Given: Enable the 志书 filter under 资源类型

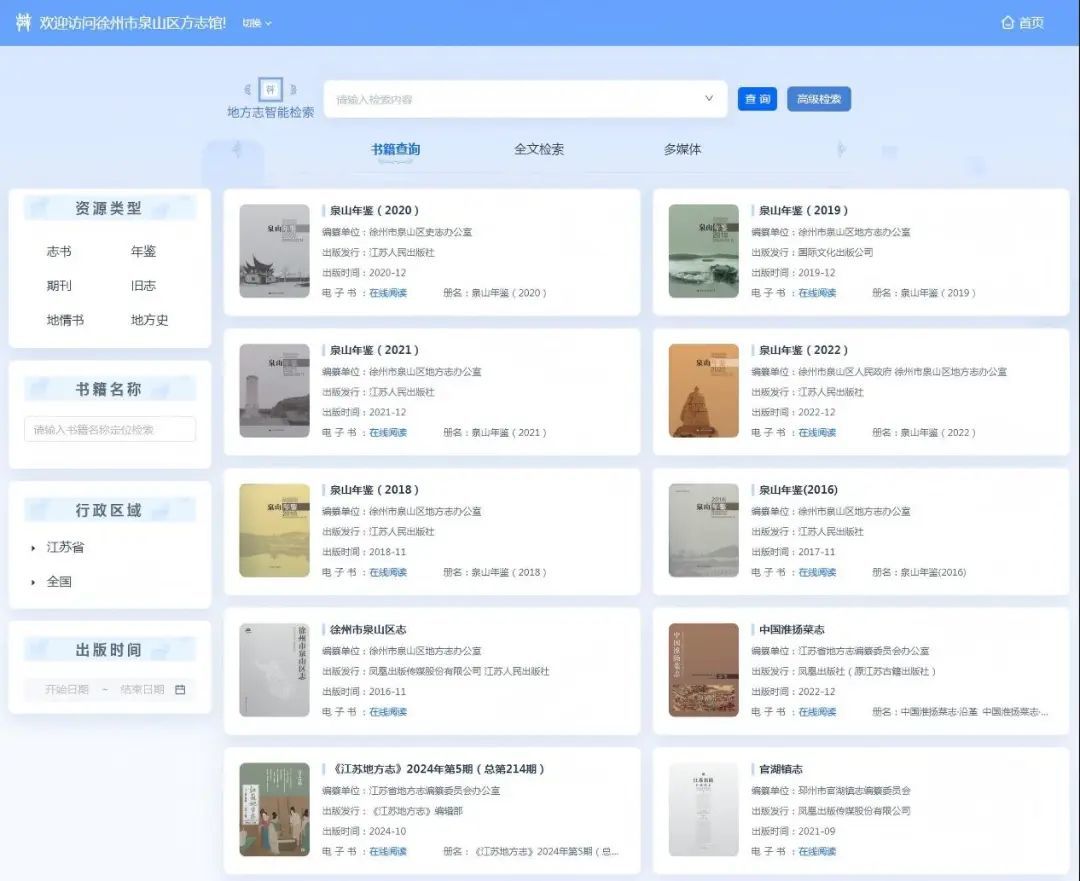Looking at the screenshot, I should coord(59,251).
